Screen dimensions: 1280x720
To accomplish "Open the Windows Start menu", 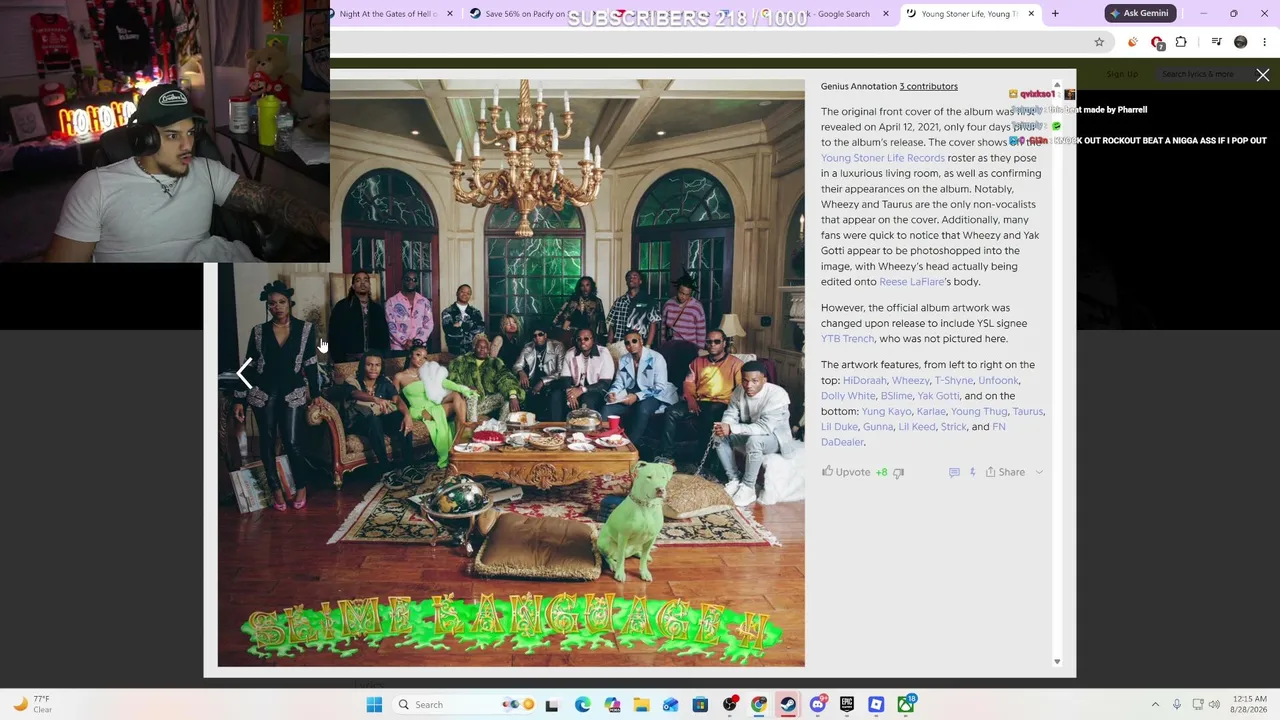I will (x=374, y=705).
